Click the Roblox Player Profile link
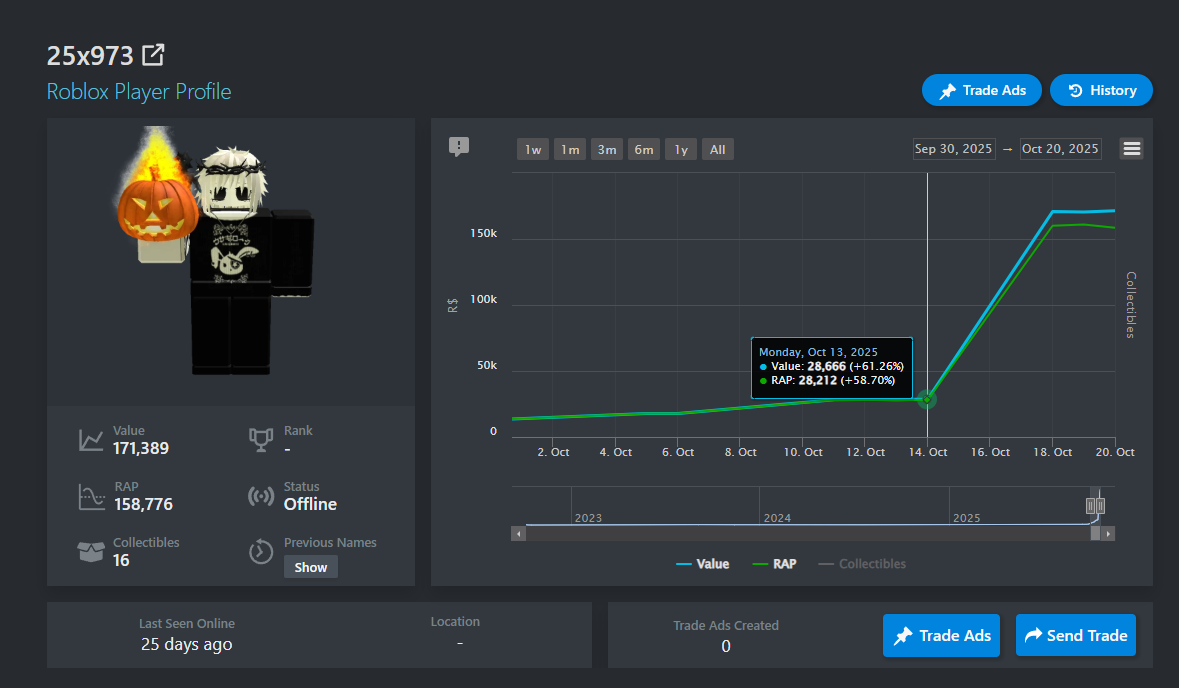 [139, 92]
